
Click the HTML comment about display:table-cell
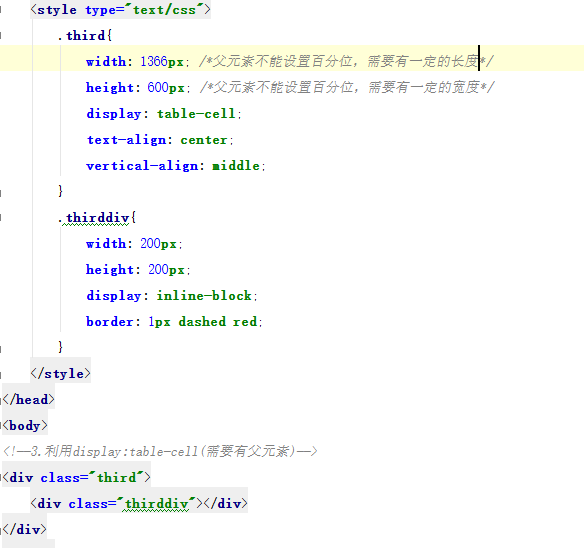click(160, 452)
